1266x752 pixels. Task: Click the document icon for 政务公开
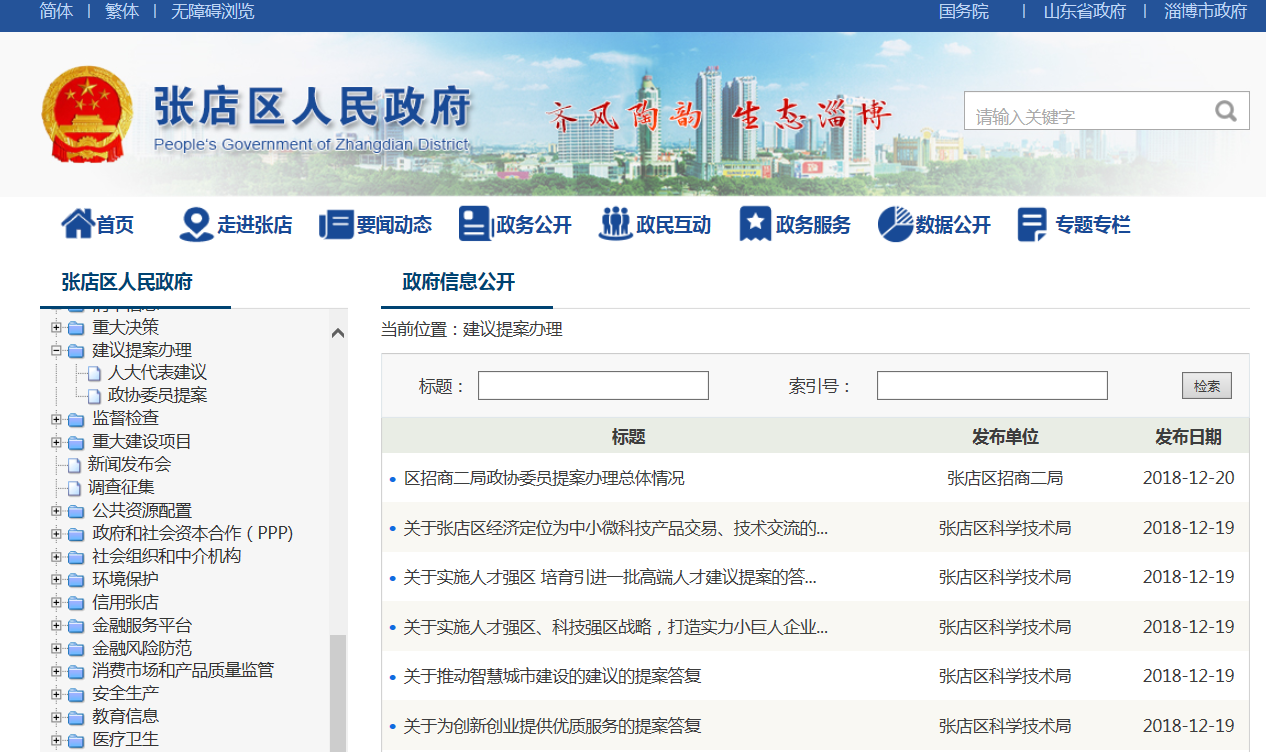475,224
